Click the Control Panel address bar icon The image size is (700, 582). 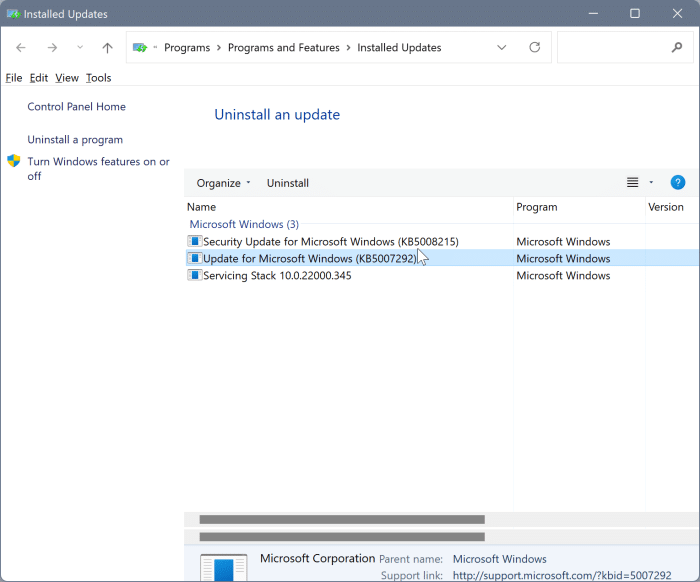tap(140, 47)
